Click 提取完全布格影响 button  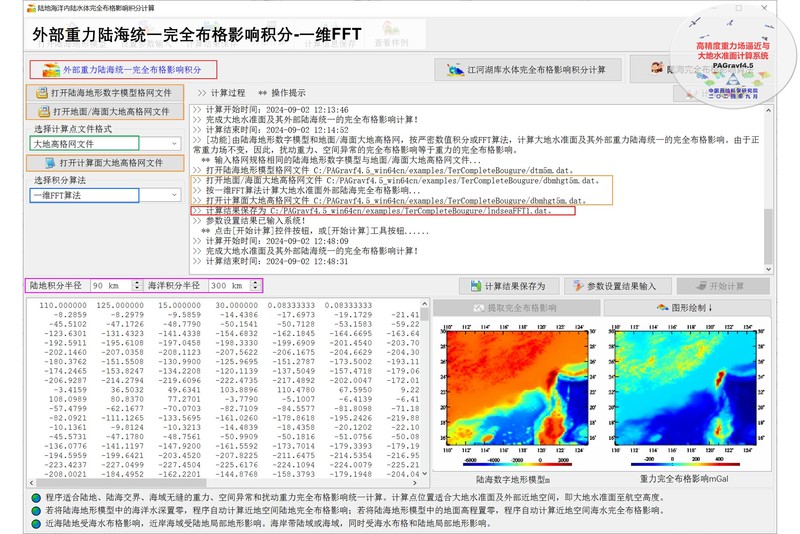[x=516, y=308]
